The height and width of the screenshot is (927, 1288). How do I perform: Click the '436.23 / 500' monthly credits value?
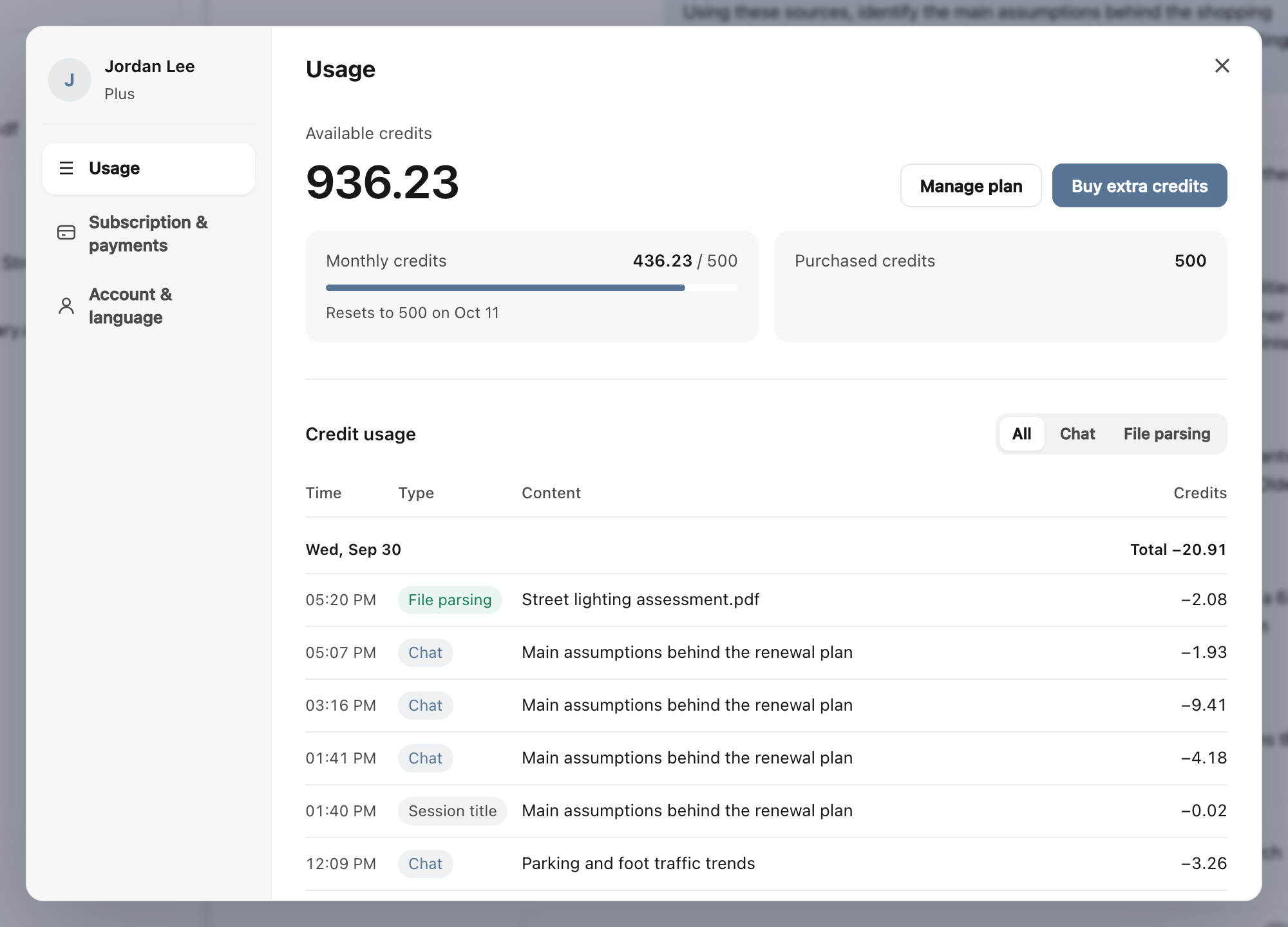[x=685, y=261]
